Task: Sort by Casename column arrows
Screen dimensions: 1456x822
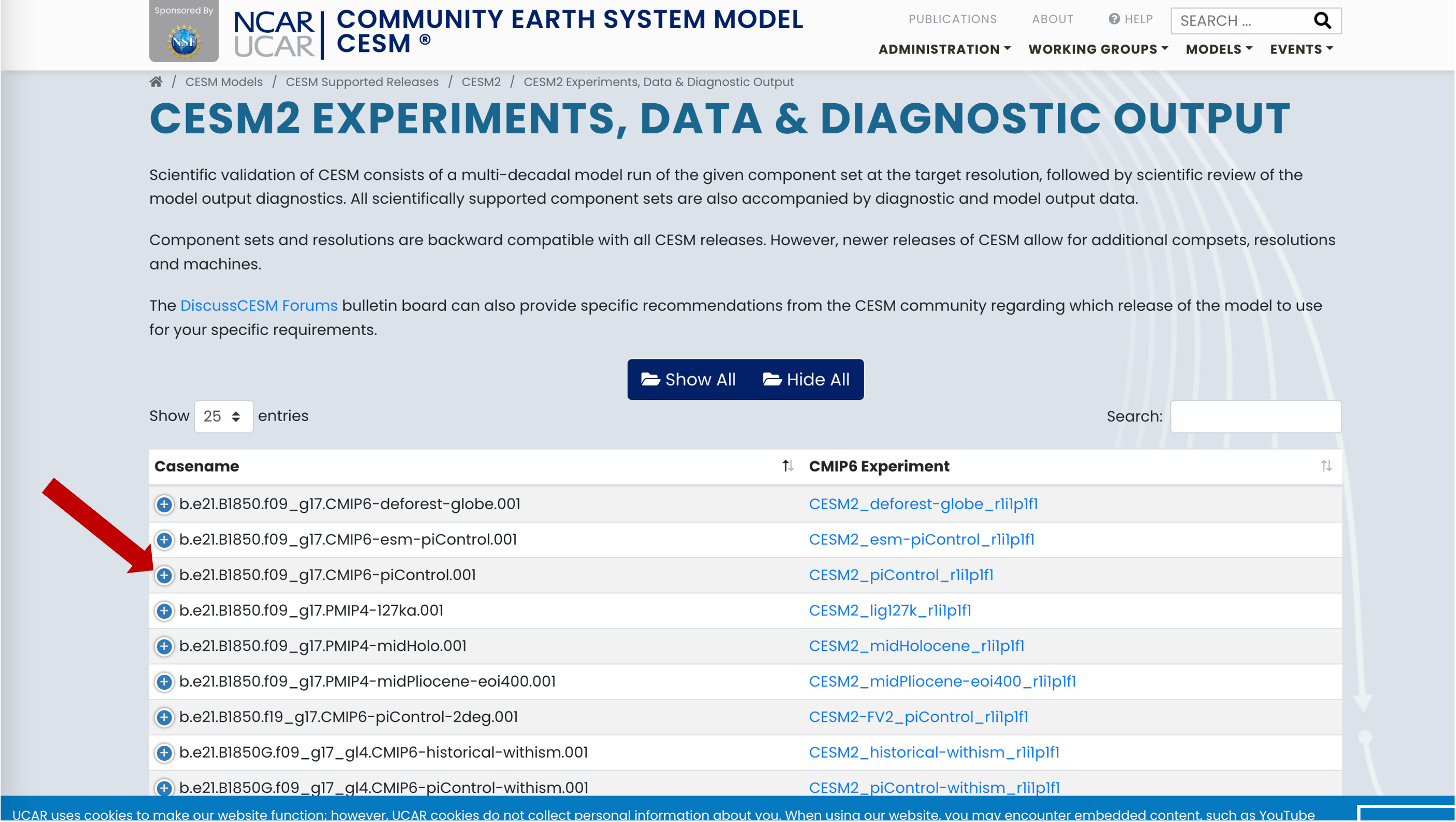Action: pyautogui.click(x=788, y=466)
